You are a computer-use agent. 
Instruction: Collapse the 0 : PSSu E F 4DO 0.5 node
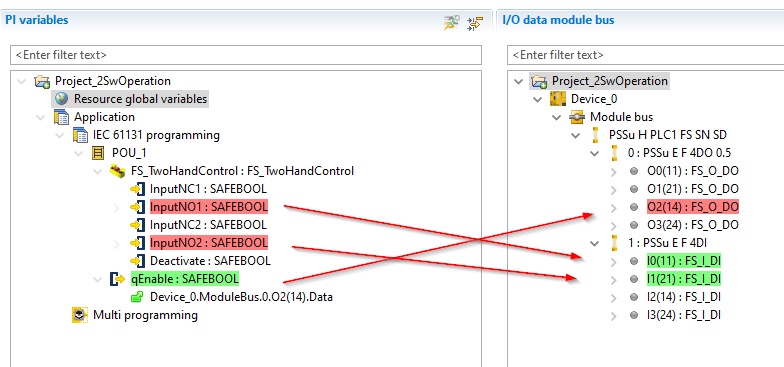[x=594, y=154]
